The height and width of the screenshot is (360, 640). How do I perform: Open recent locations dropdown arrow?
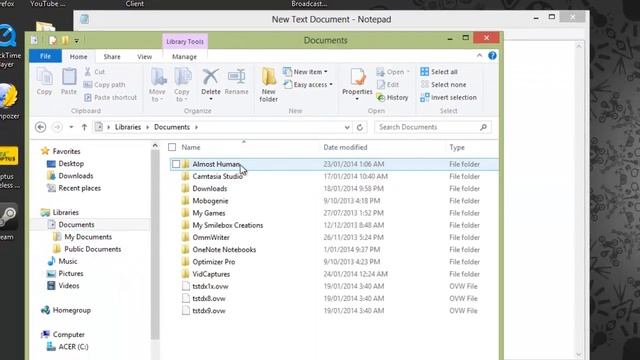[x=71, y=127]
